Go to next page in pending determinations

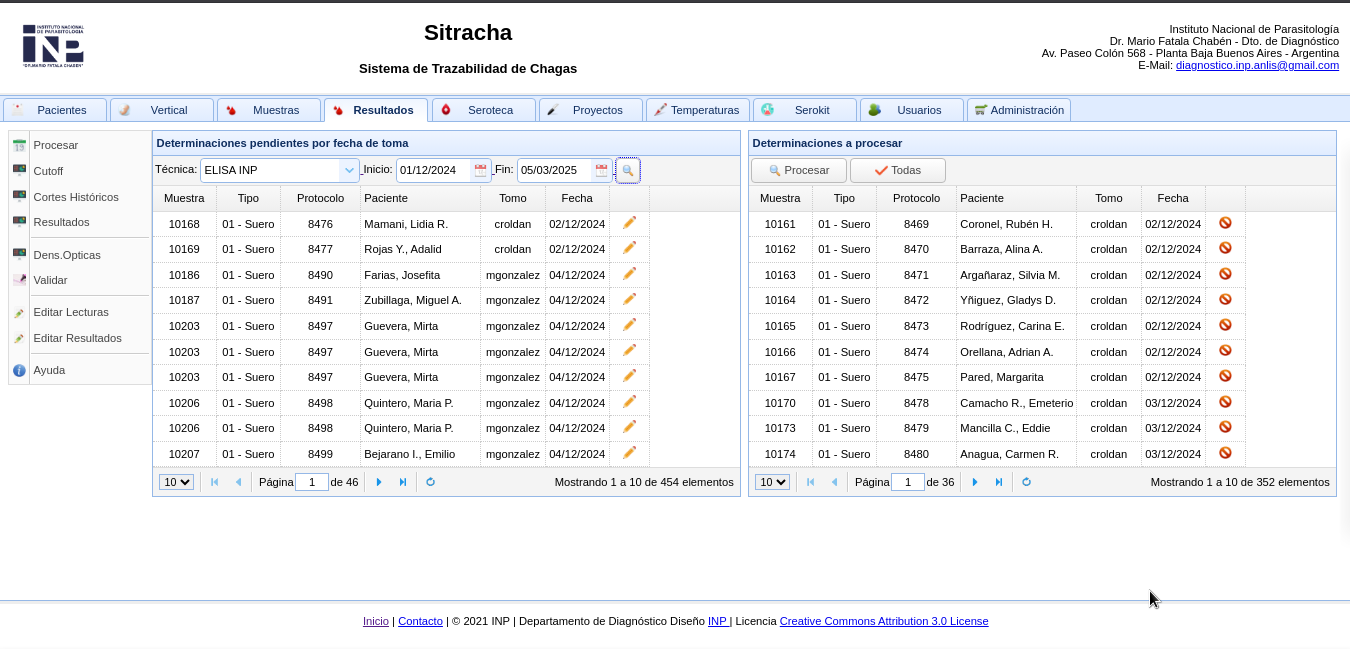[379, 482]
